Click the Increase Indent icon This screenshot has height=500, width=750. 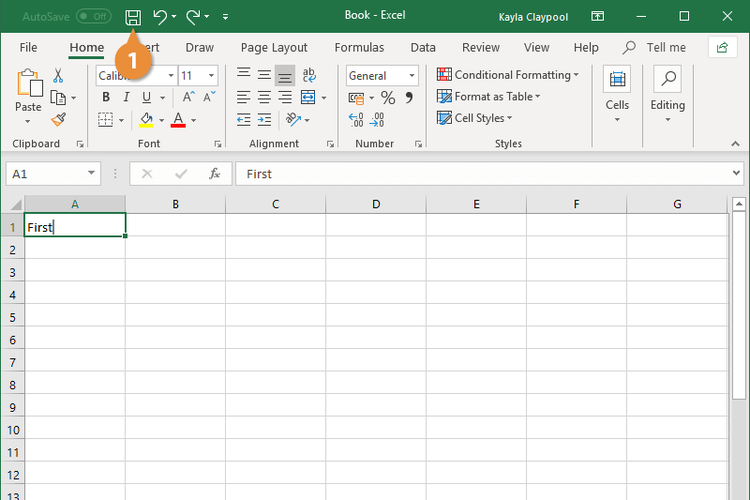(x=264, y=119)
